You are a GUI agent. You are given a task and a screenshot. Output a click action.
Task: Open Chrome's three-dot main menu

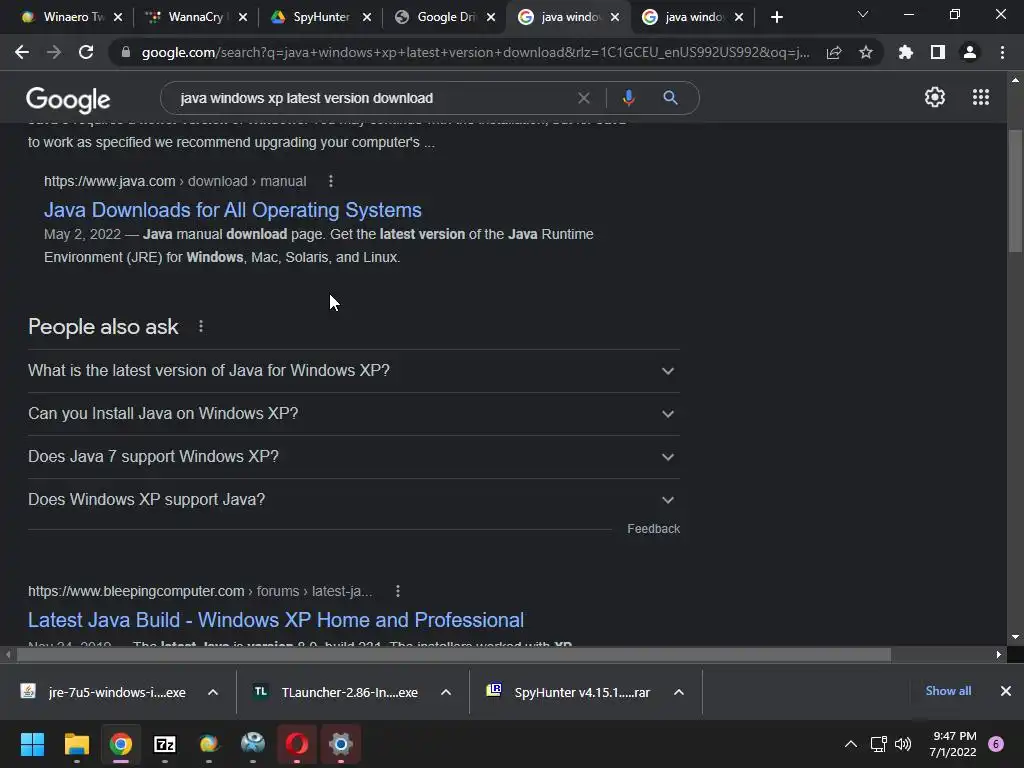(x=1002, y=52)
